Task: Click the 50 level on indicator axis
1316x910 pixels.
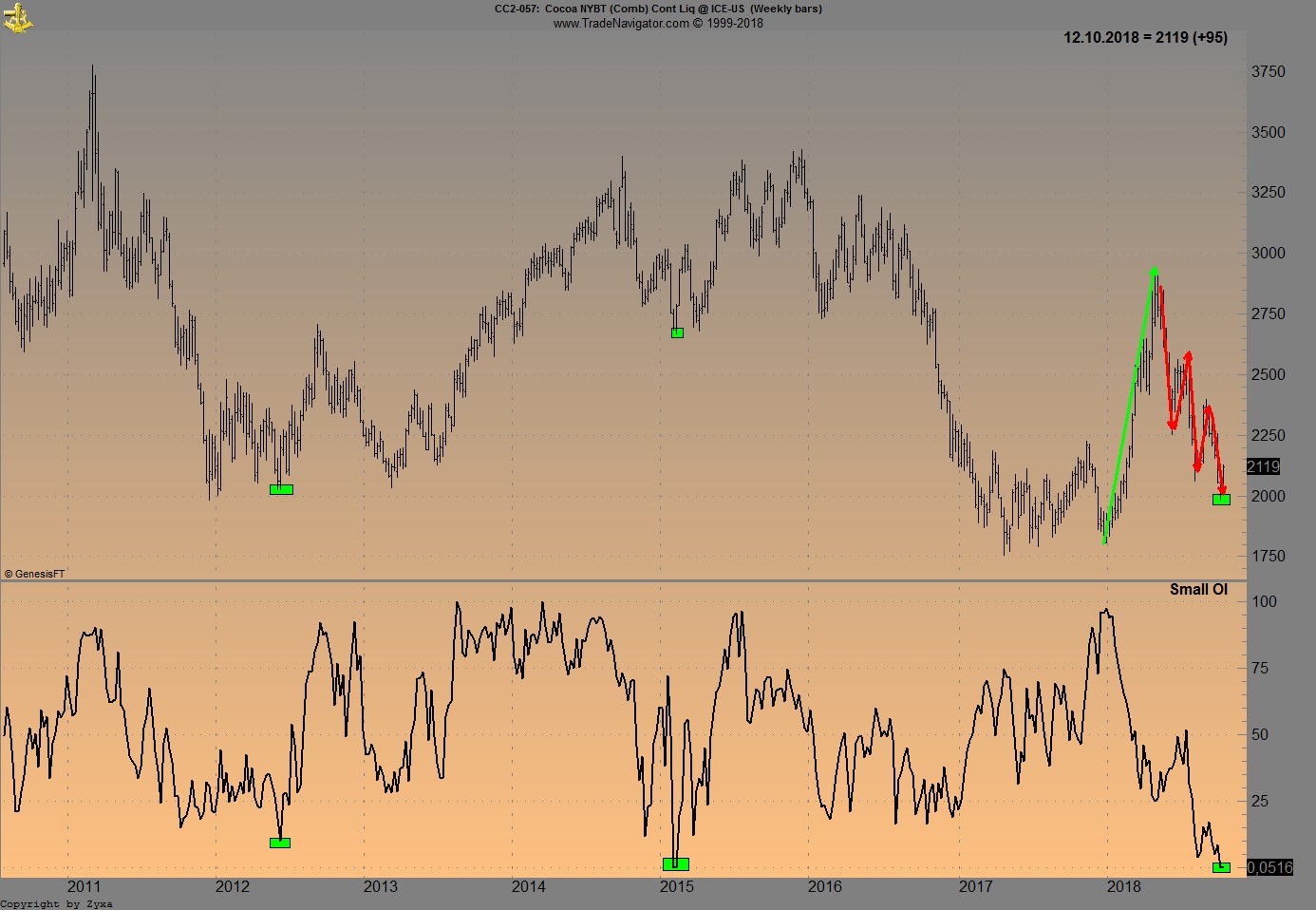Action: coord(1260,734)
